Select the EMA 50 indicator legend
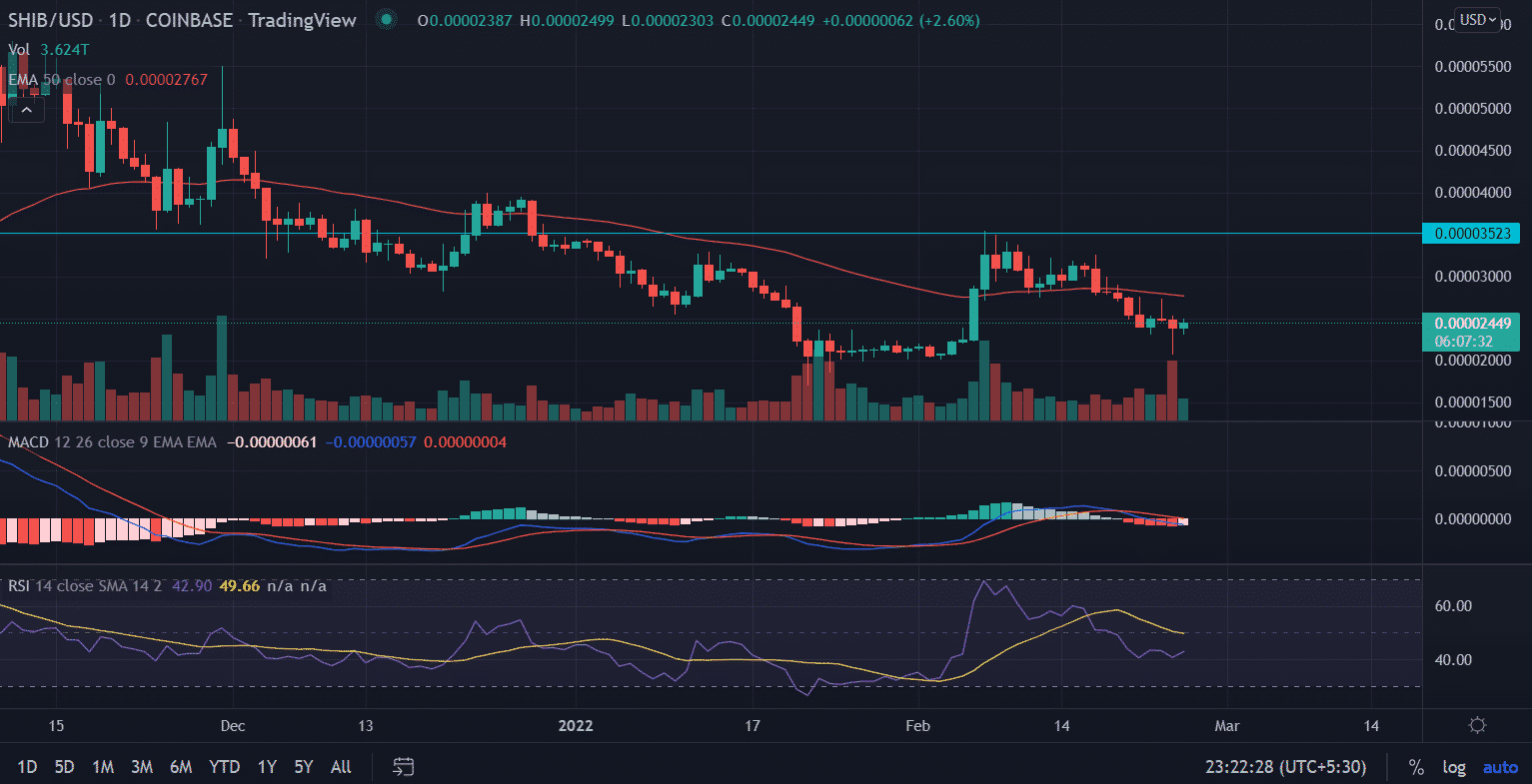1532x784 pixels. [x=62, y=79]
